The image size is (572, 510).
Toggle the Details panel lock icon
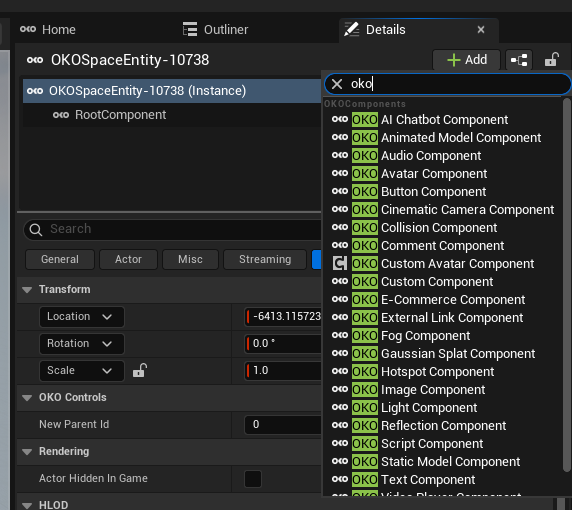pyautogui.click(x=552, y=60)
